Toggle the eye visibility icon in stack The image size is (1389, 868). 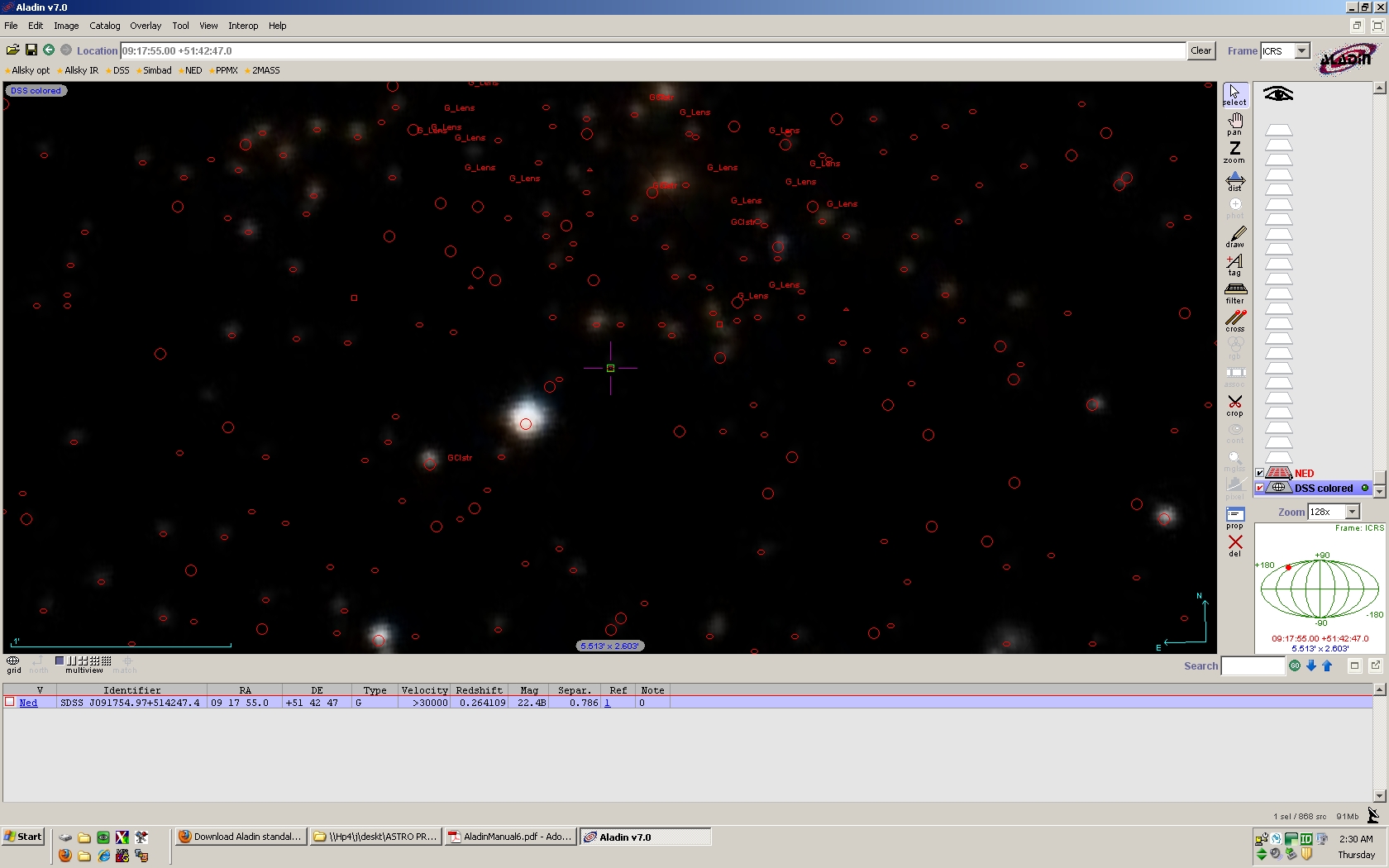[1278, 94]
